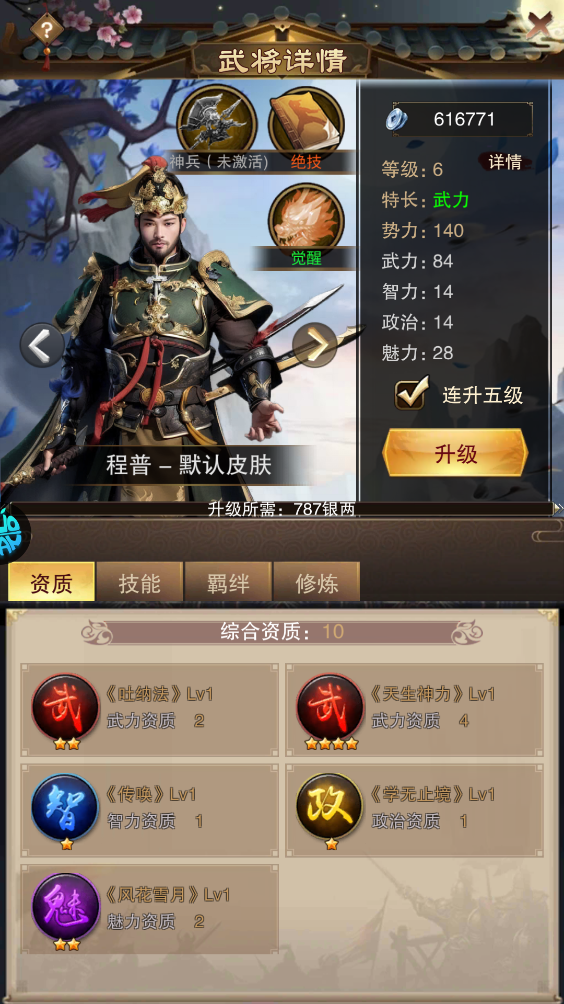Open the 神兵 weapon icon

point(216,122)
